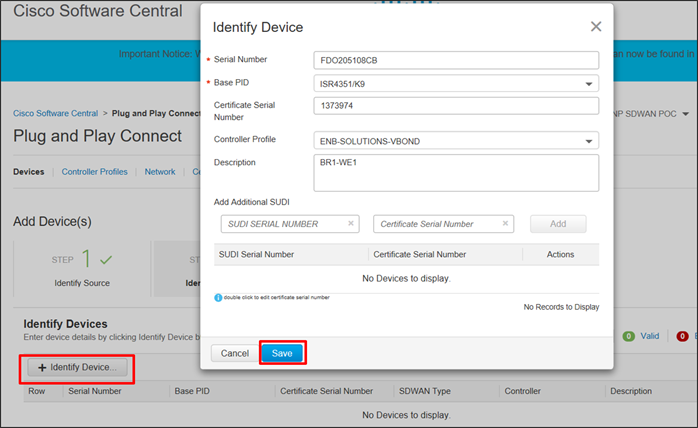Screen dimensions: 698x428
Task: Click the green Valid count badge
Action: click(x=629, y=336)
